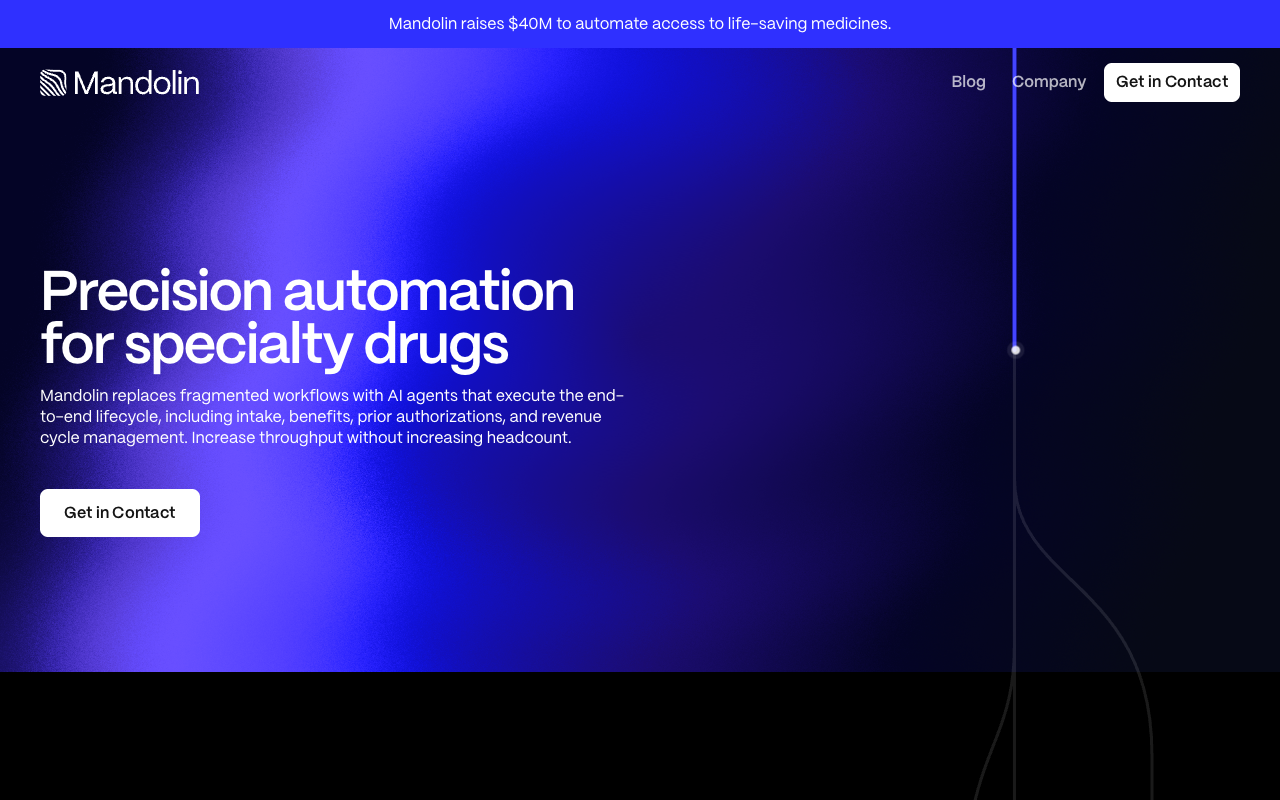Open the Blog page
Image resolution: width=1280 pixels, height=800 pixels.
(968, 82)
